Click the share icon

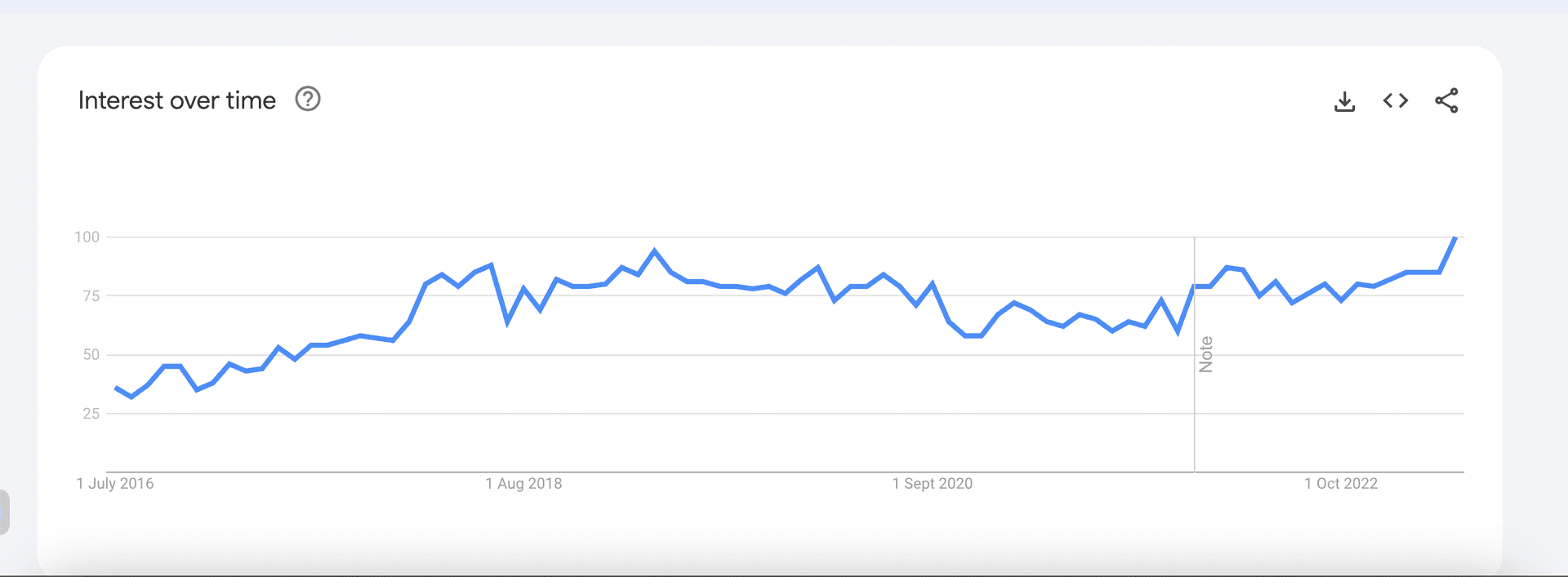tap(1446, 100)
